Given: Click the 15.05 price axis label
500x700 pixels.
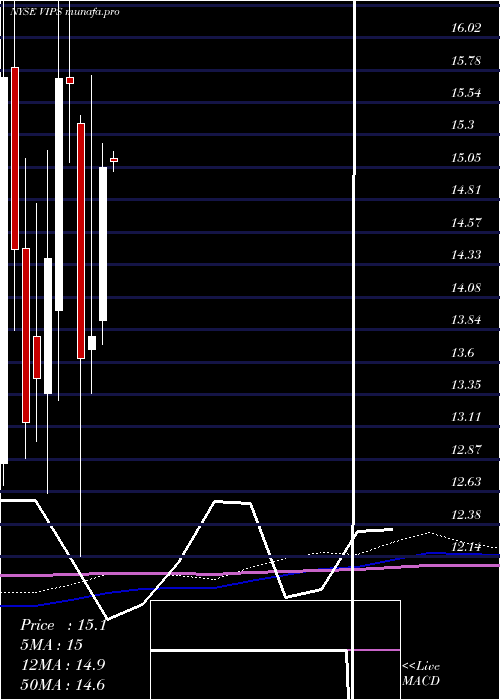Looking at the screenshot, I should (466, 158).
